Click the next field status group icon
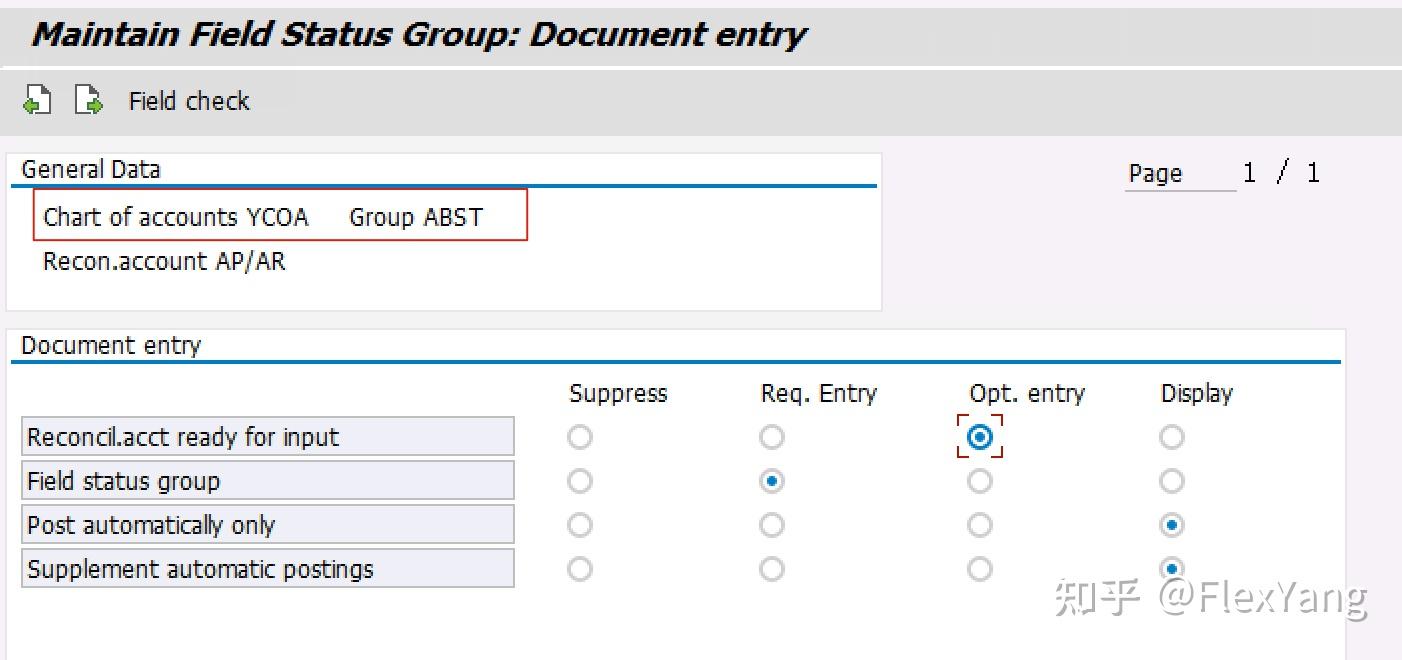The width and height of the screenshot is (1402, 660). pyautogui.click(x=88, y=100)
